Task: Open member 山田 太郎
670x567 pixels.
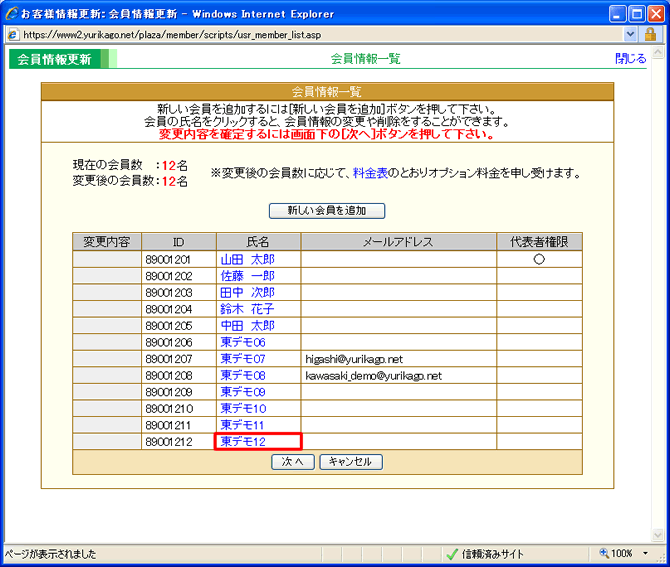Action: 247,259
